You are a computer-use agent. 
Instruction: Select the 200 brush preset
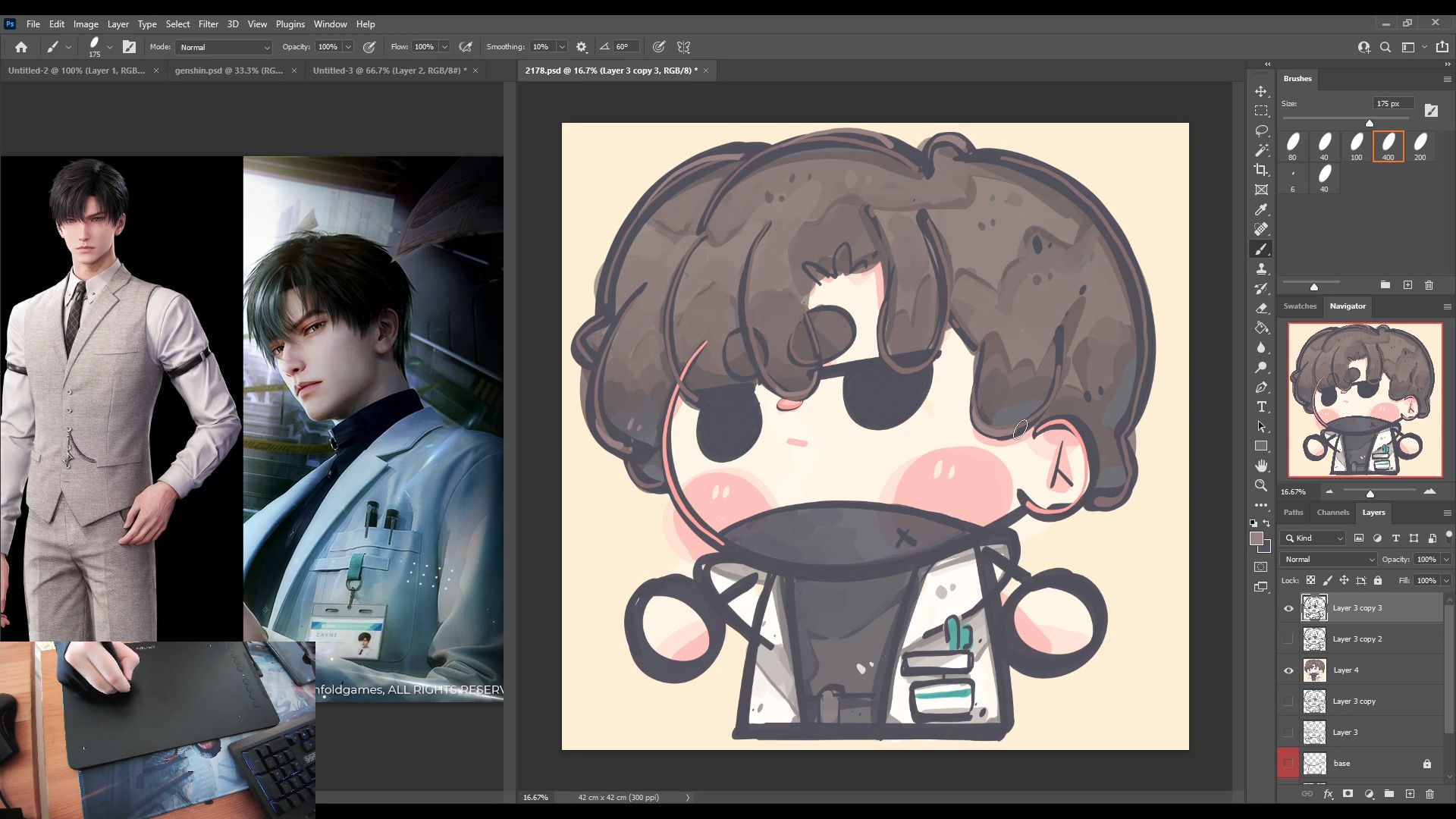[x=1420, y=146]
